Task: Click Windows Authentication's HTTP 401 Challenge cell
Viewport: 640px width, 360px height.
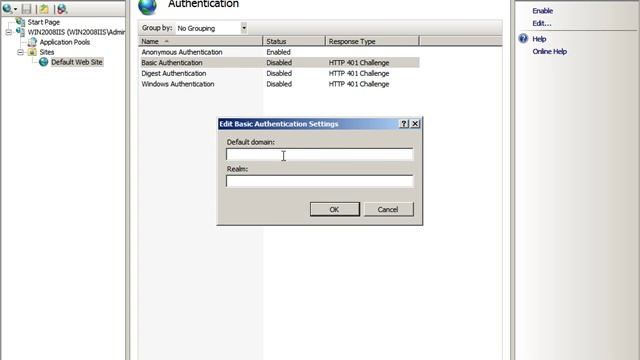Action: (x=359, y=84)
